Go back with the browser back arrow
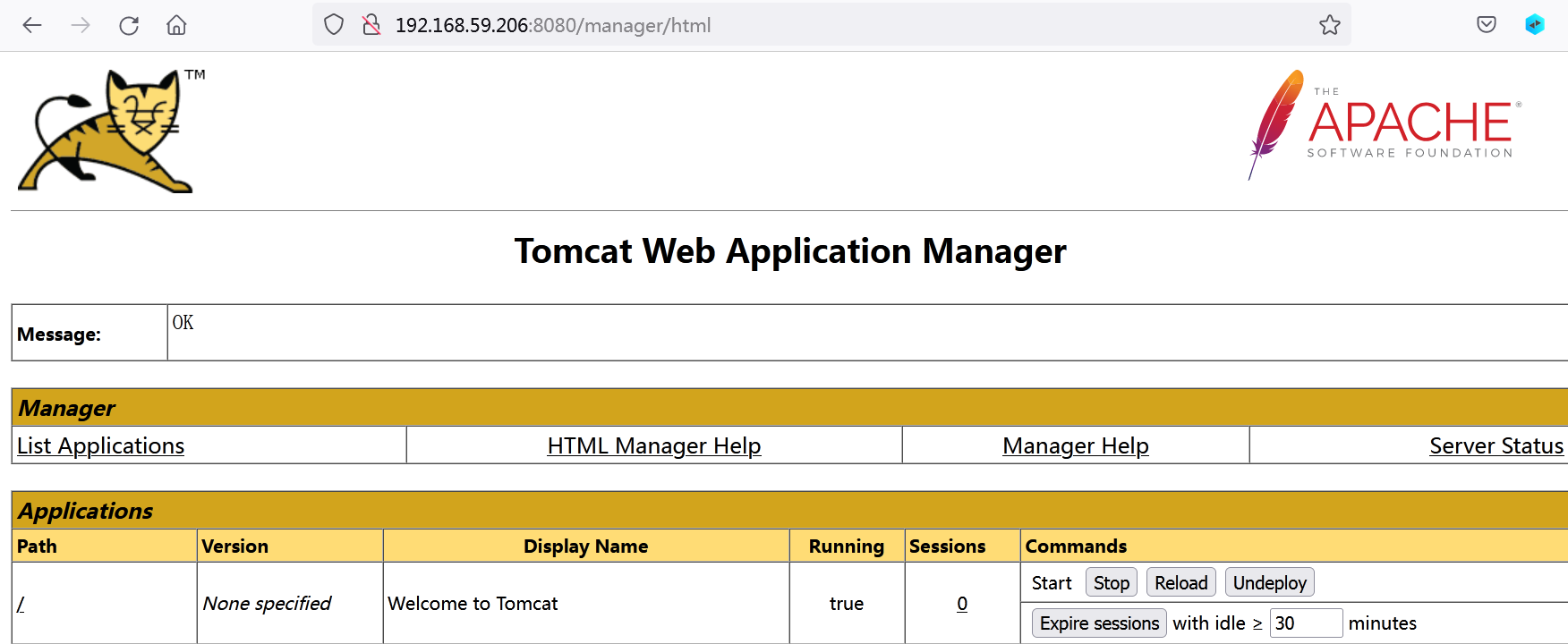Screen dimensions: 1568x644 (x=32, y=25)
